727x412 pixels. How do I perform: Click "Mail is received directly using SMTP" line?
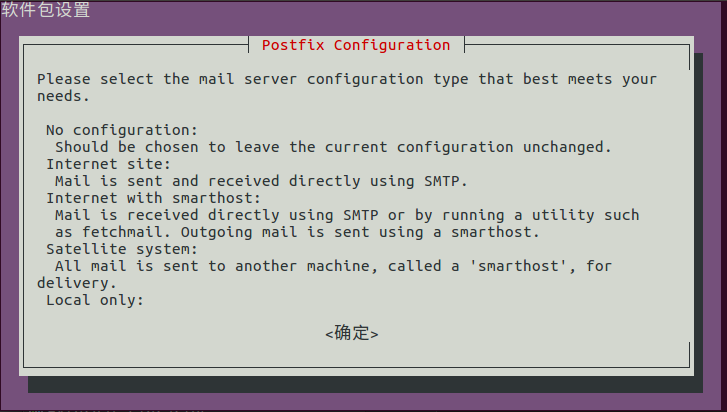(x=347, y=216)
